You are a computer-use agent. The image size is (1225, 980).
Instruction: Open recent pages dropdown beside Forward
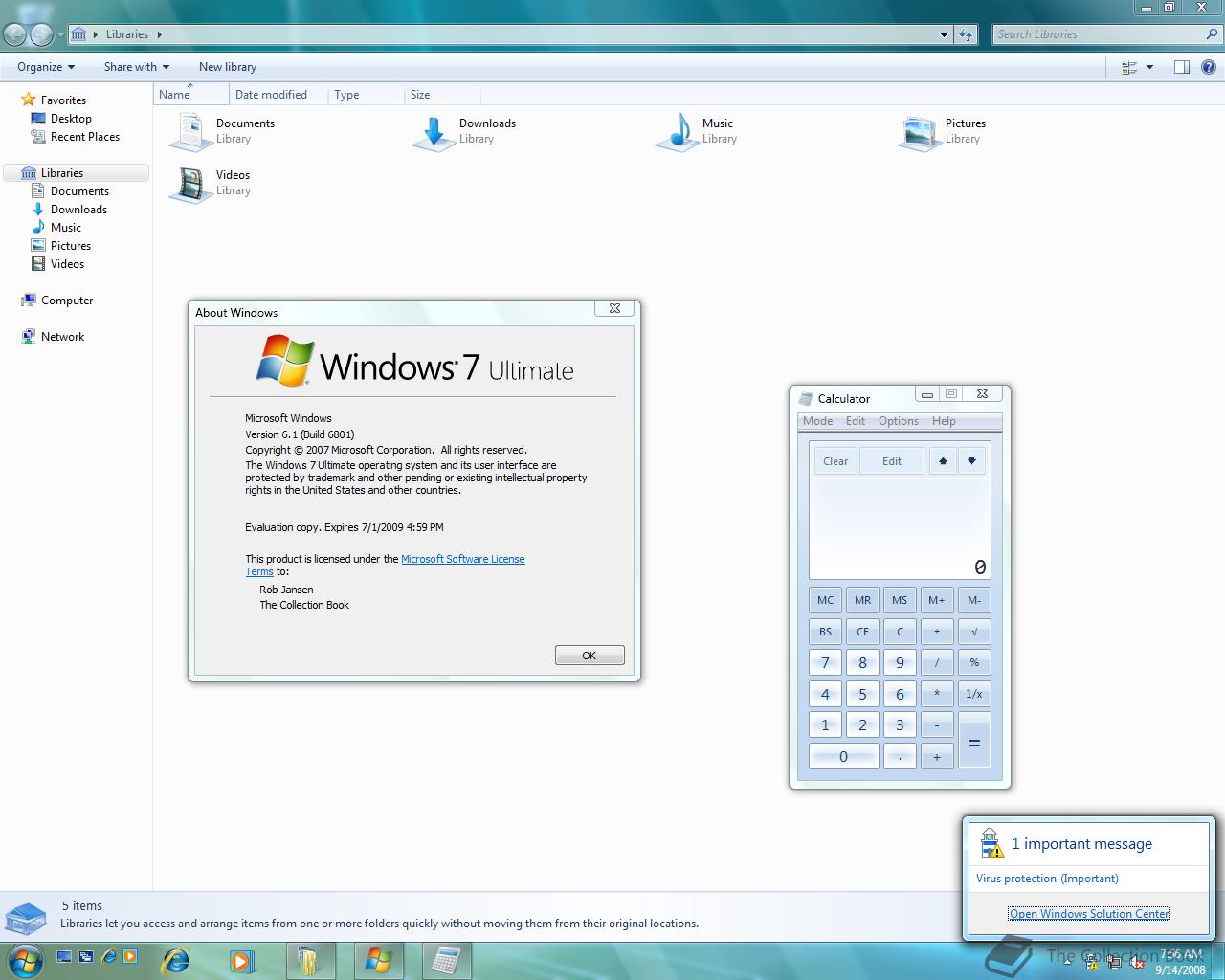pyautogui.click(x=60, y=35)
